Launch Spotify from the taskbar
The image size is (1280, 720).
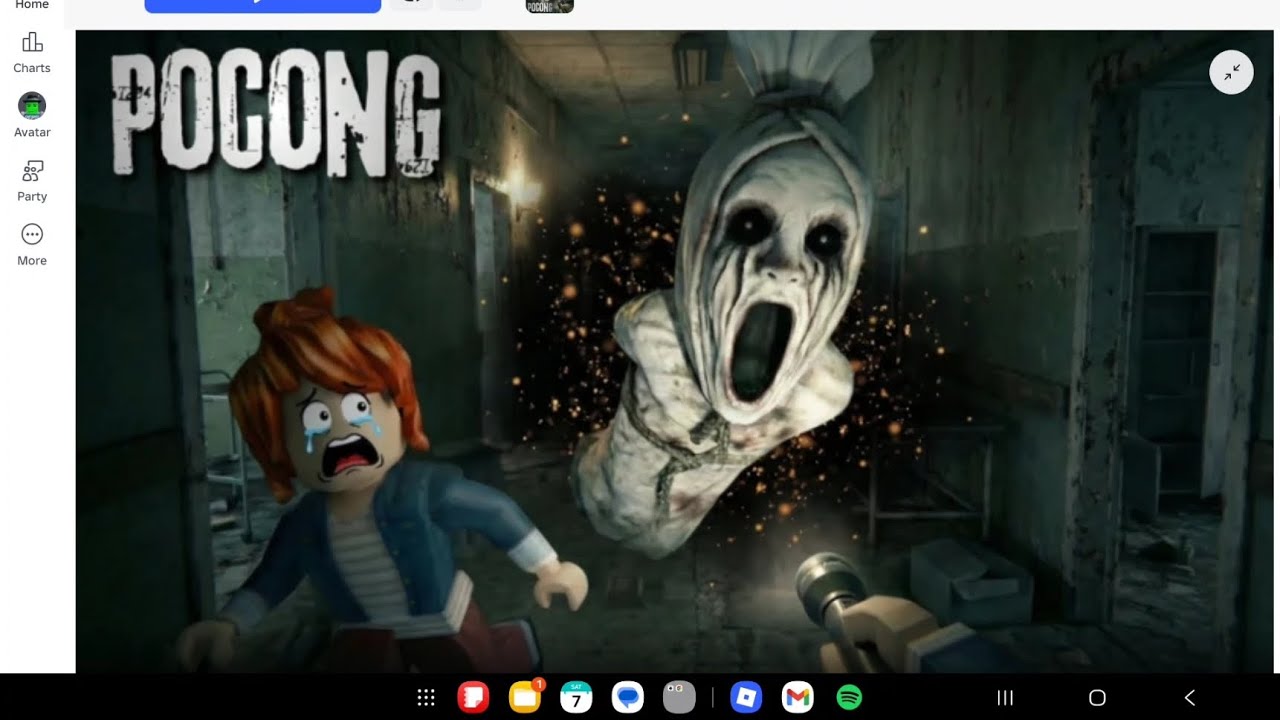click(x=849, y=698)
